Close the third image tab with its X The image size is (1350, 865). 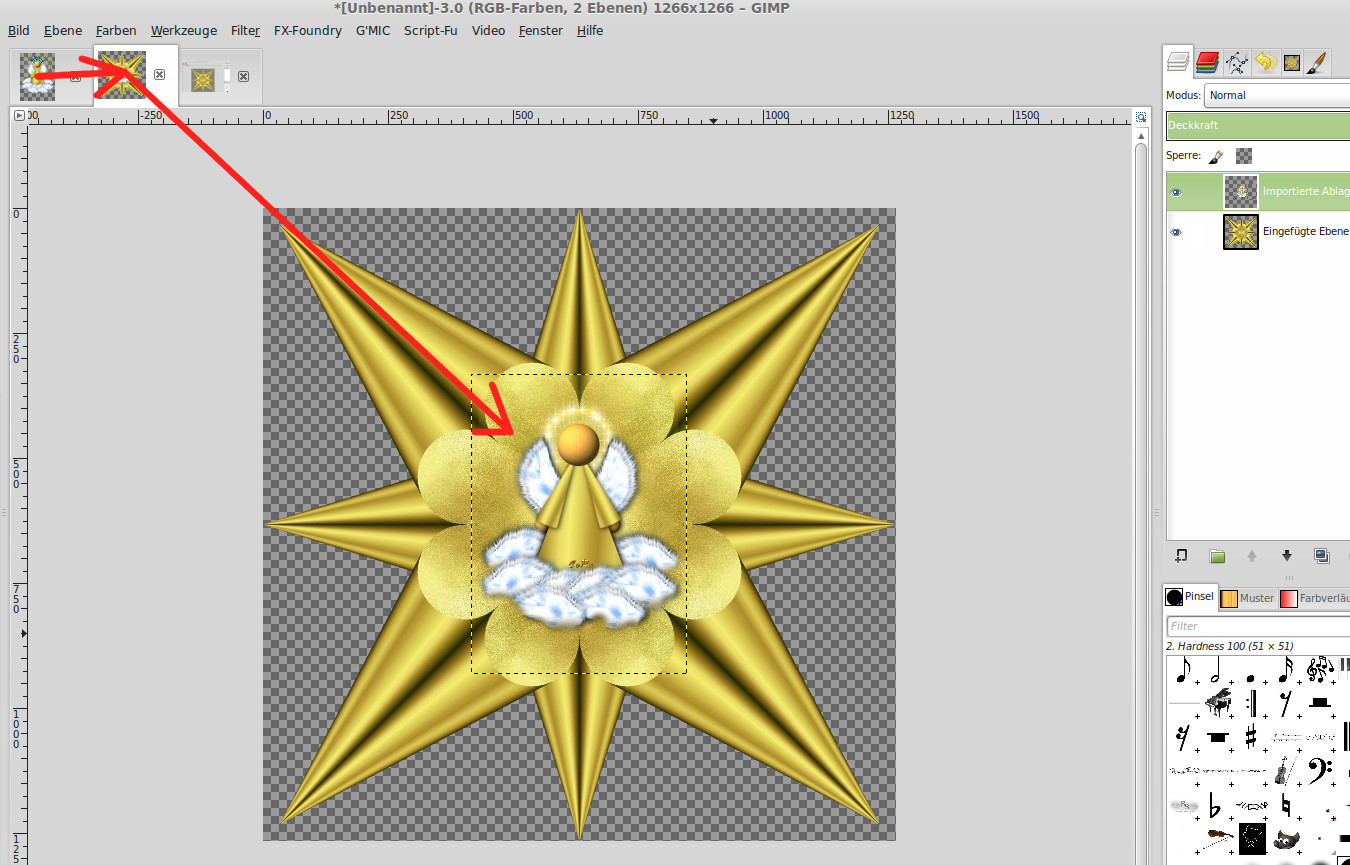(243, 76)
